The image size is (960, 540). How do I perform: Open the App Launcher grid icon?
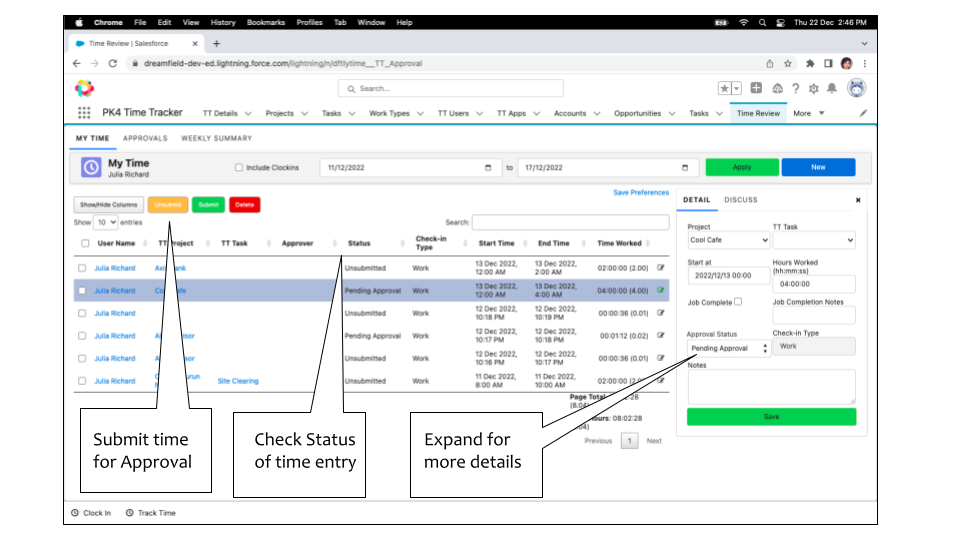tap(84, 113)
